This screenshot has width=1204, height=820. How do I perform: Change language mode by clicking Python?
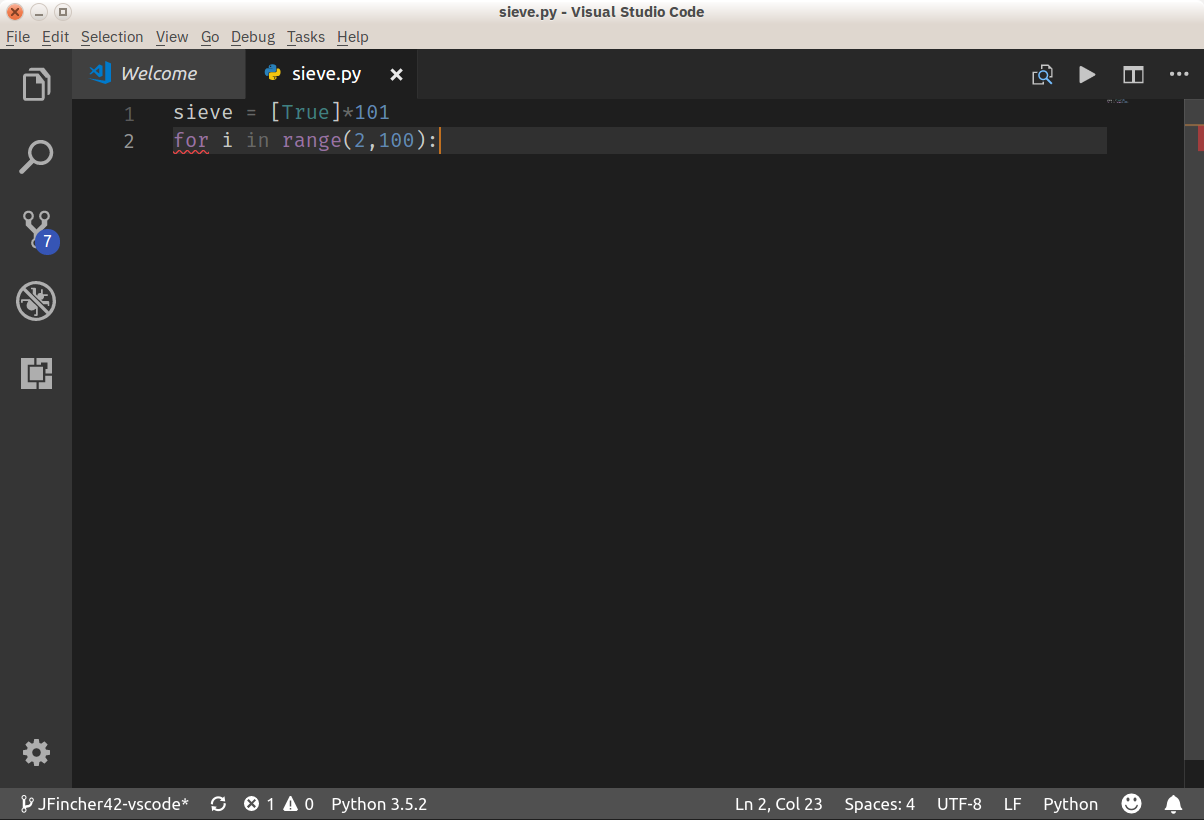tap(1070, 803)
